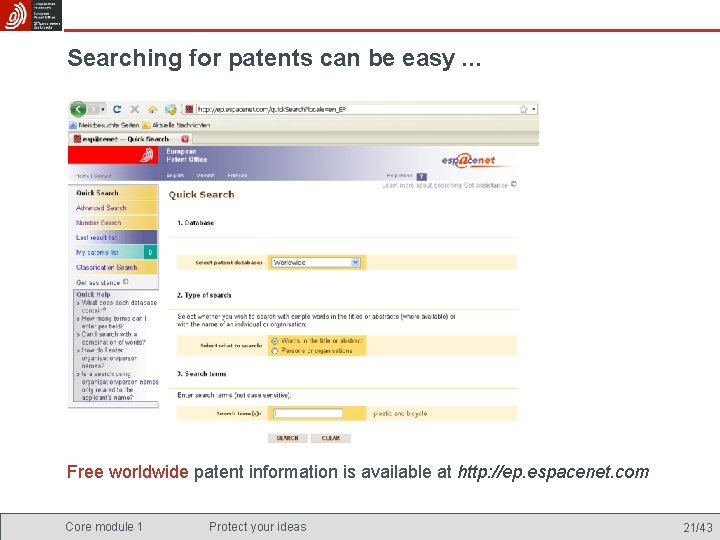Image resolution: width=720 pixels, height=540 pixels.
Task: Select Persons or organisations radio option
Action: pos(275,351)
